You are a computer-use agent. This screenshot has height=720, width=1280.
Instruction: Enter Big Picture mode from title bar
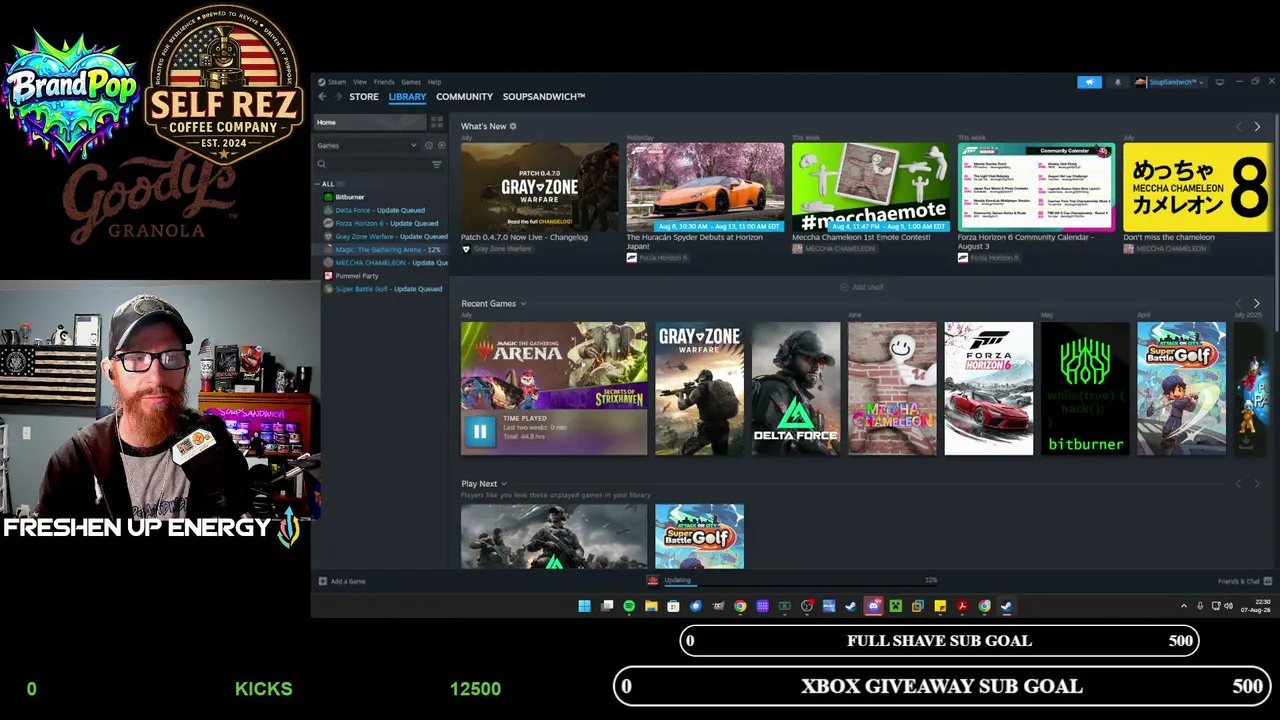(1219, 82)
